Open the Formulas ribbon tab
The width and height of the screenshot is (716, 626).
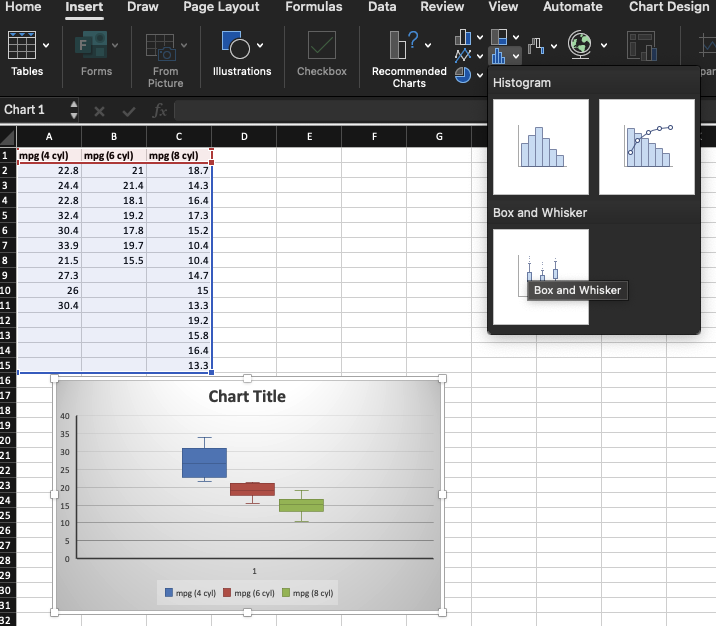click(x=313, y=7)
